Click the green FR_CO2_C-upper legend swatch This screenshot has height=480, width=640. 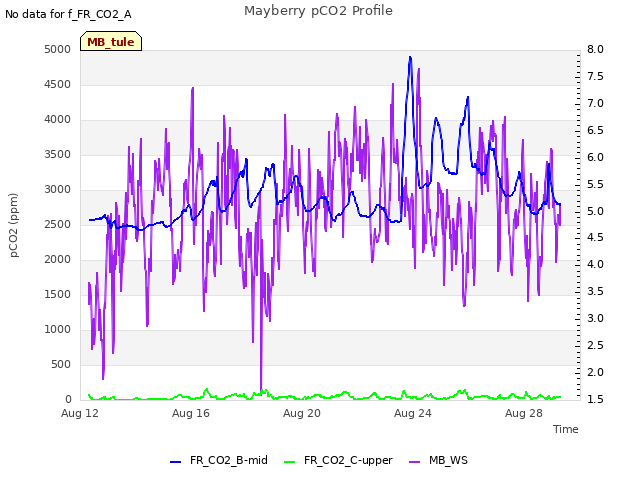(x=289, y=462)
